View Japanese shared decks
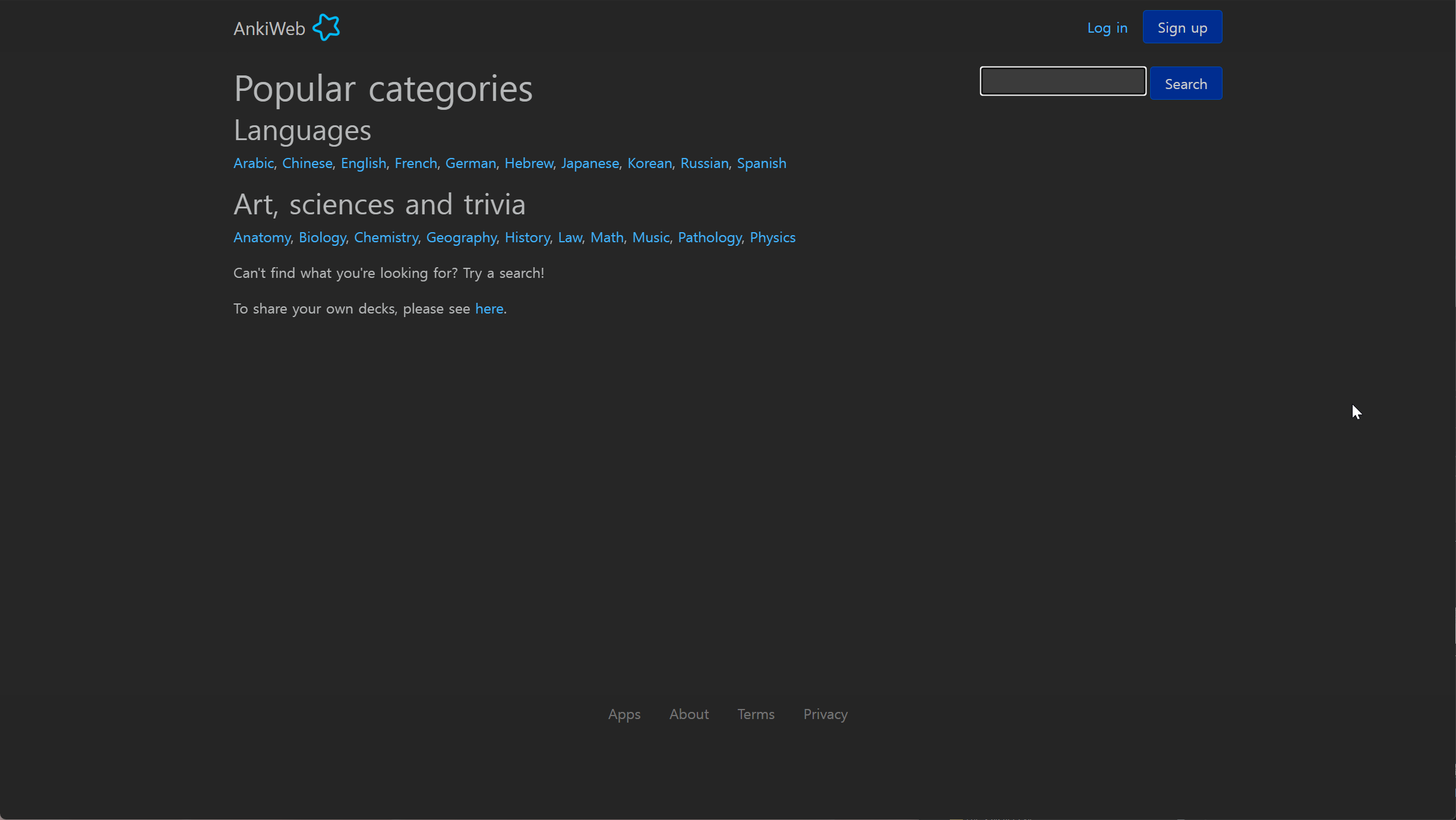This screenshot has height=820, width=1456. [590, 163]
